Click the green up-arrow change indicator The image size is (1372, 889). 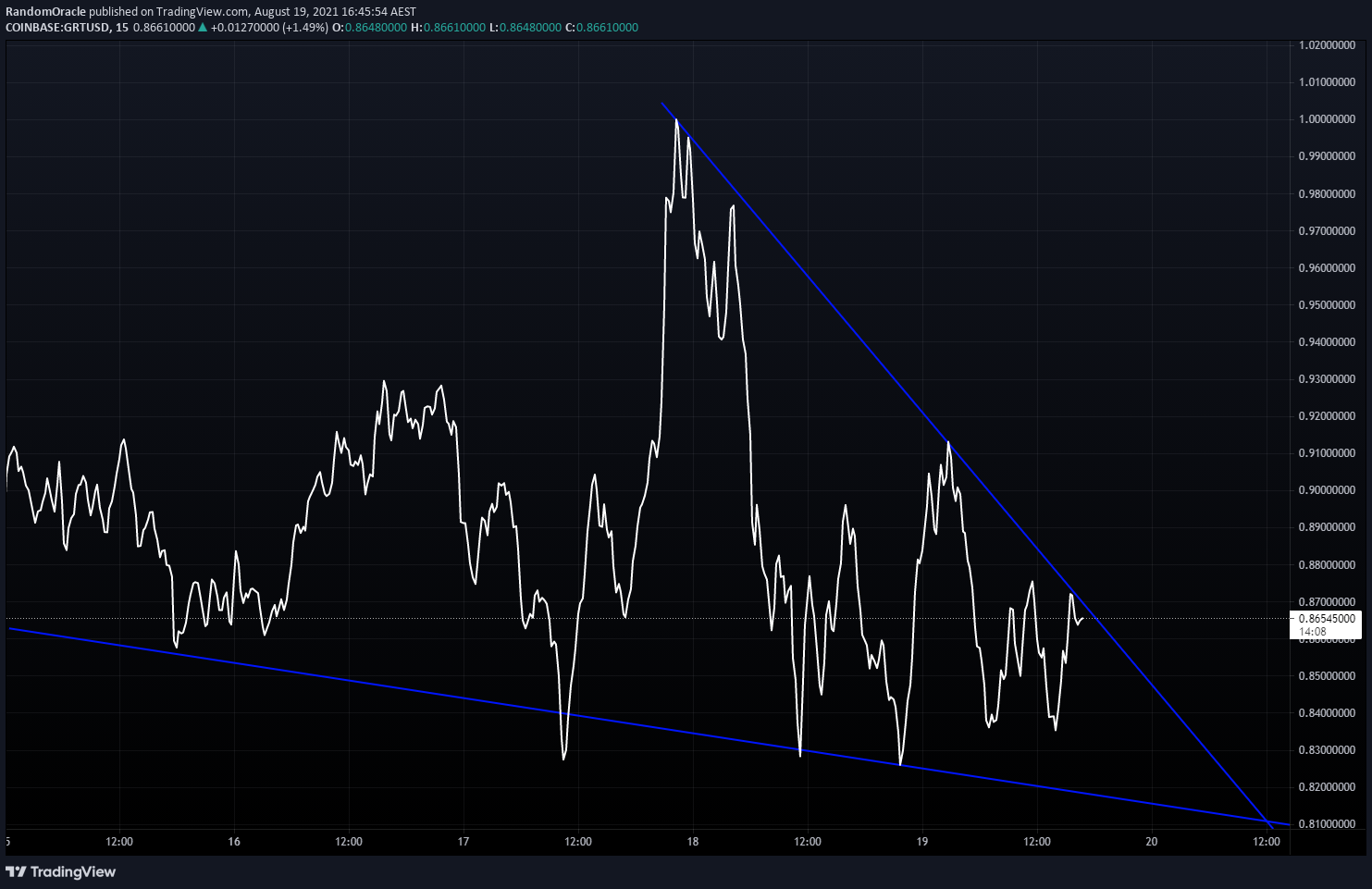[x=203, y=28]
